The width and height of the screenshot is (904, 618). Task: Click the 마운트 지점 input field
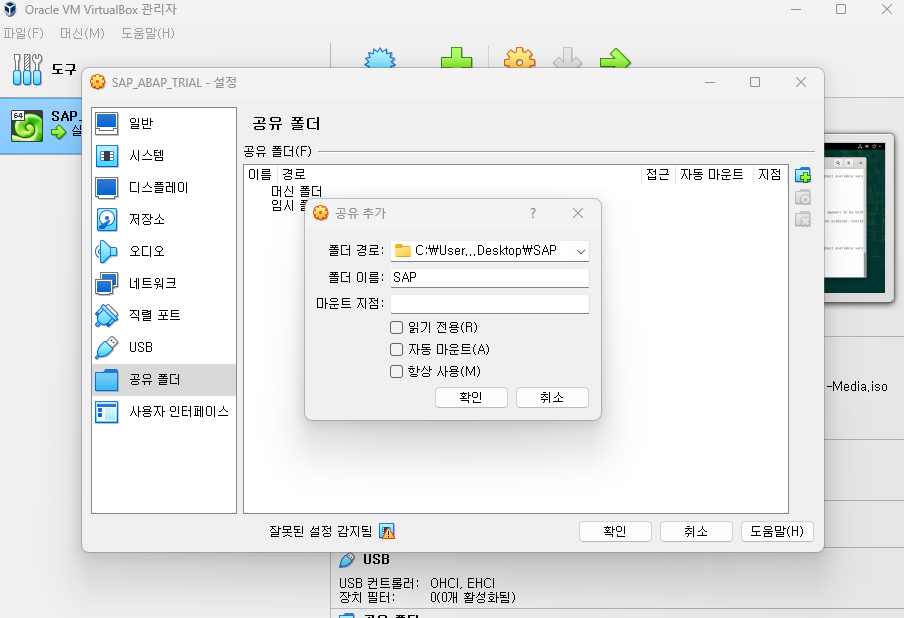click(489, 304)
